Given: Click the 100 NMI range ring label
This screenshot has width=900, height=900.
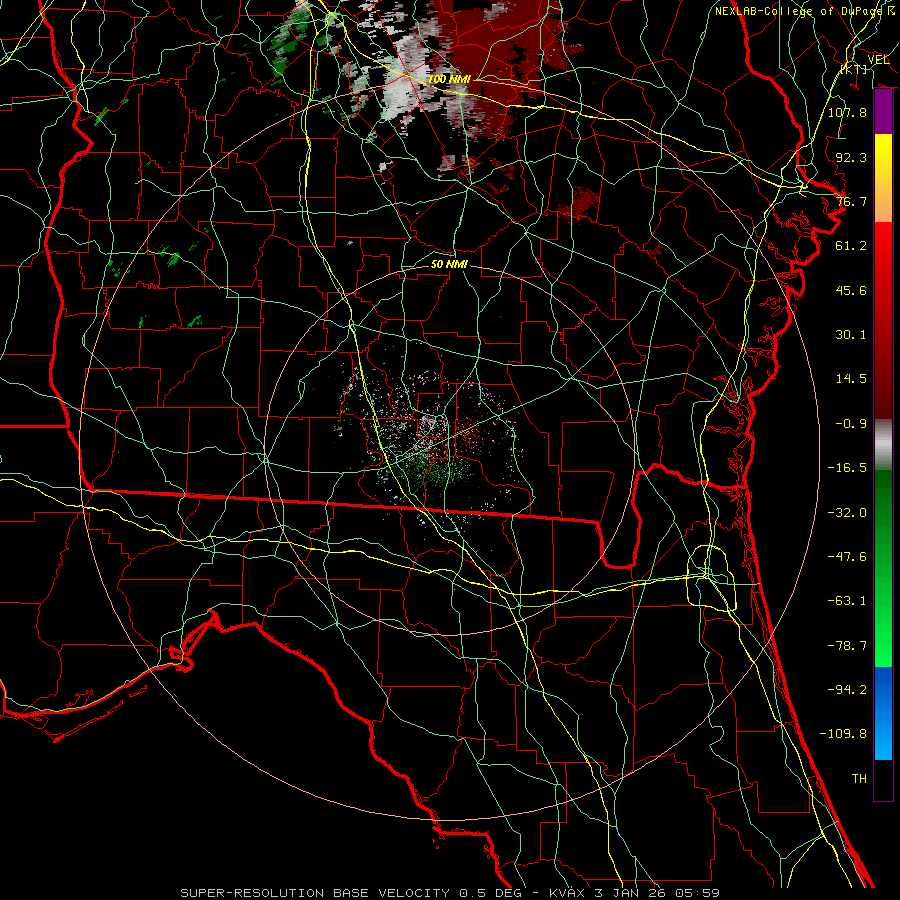Looking at the screenshot, I should 449,79.
